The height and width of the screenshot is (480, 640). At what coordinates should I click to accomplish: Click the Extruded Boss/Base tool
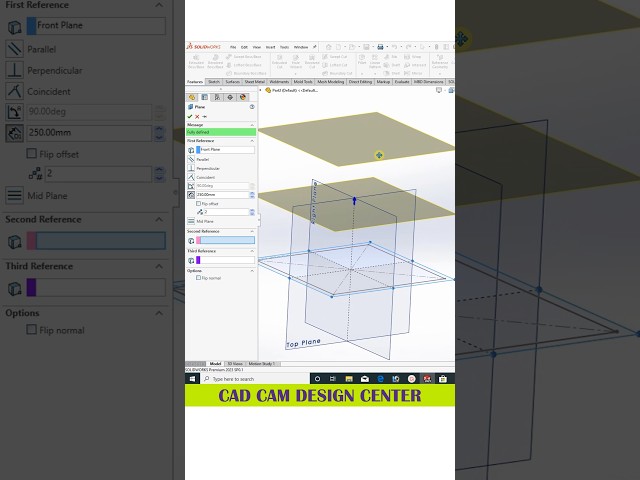tap(196, 61)
